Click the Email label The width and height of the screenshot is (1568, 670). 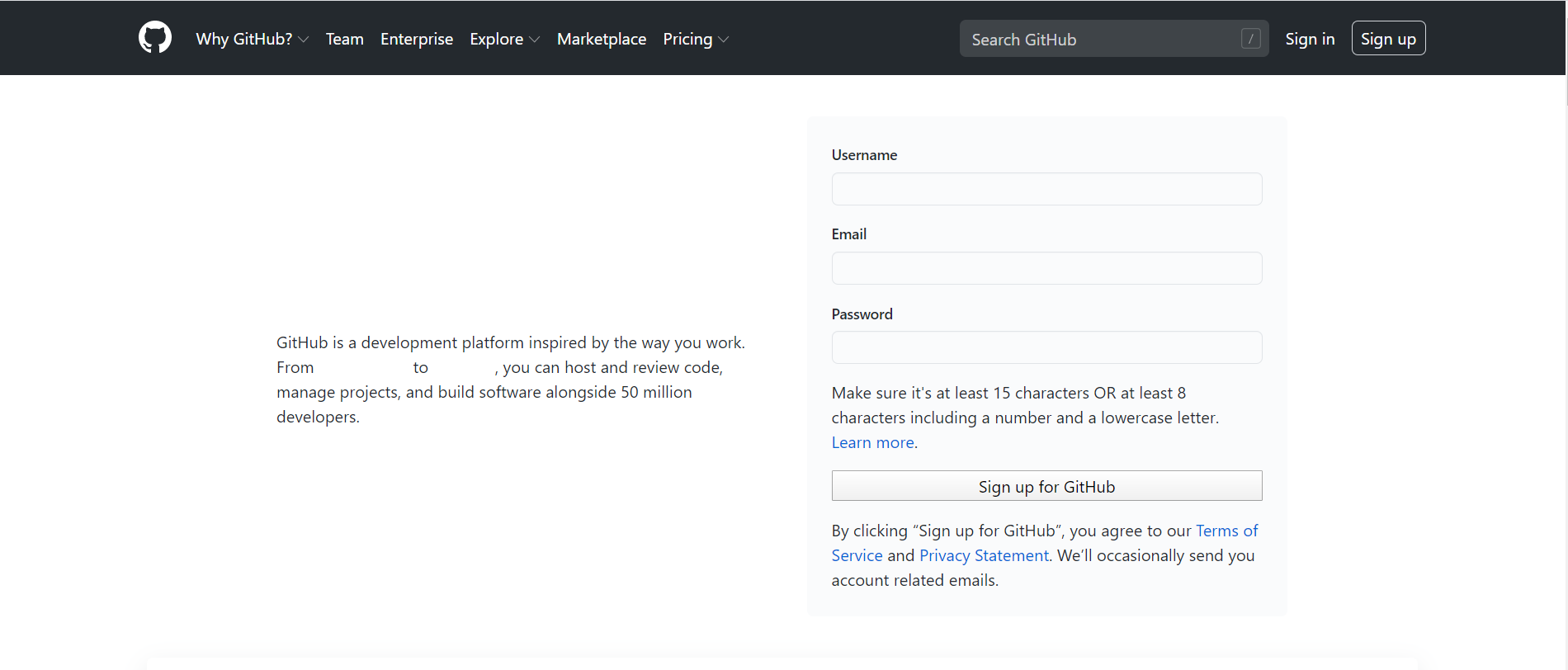point(848,234)
